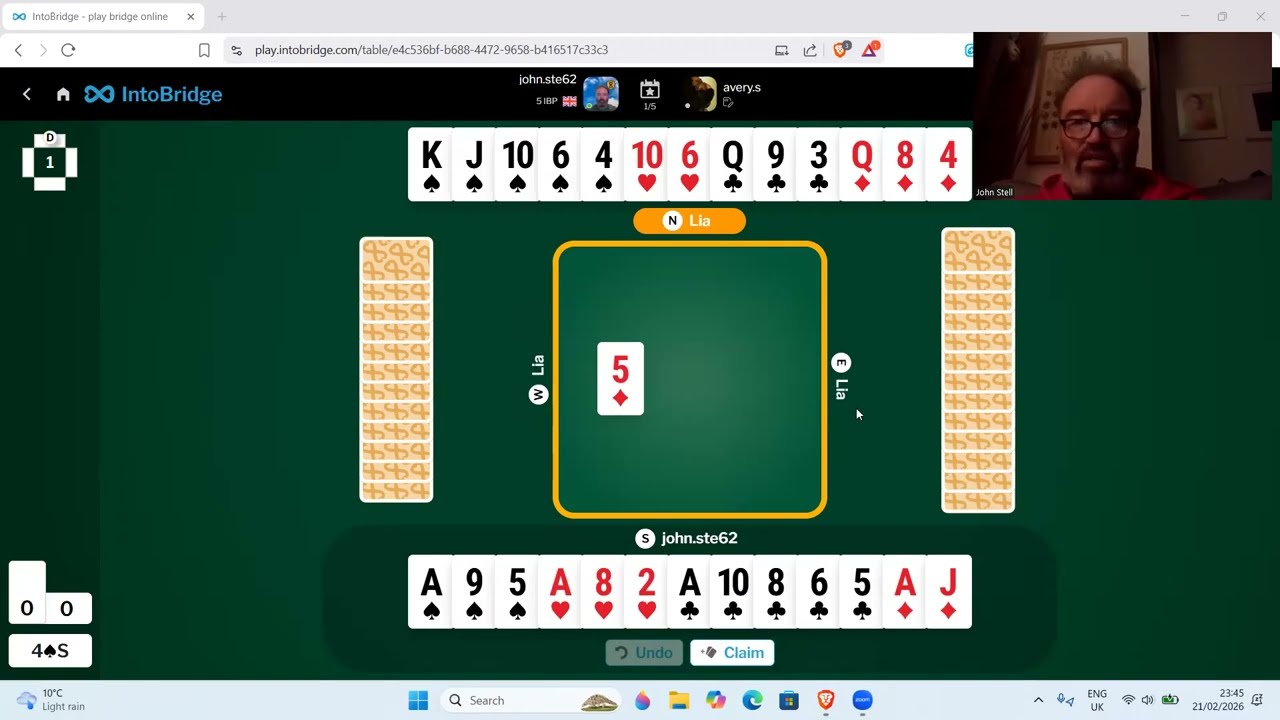Open the Windows Start menu
The width and height of the screenshot is (1280, 720).
coord(418,700)
